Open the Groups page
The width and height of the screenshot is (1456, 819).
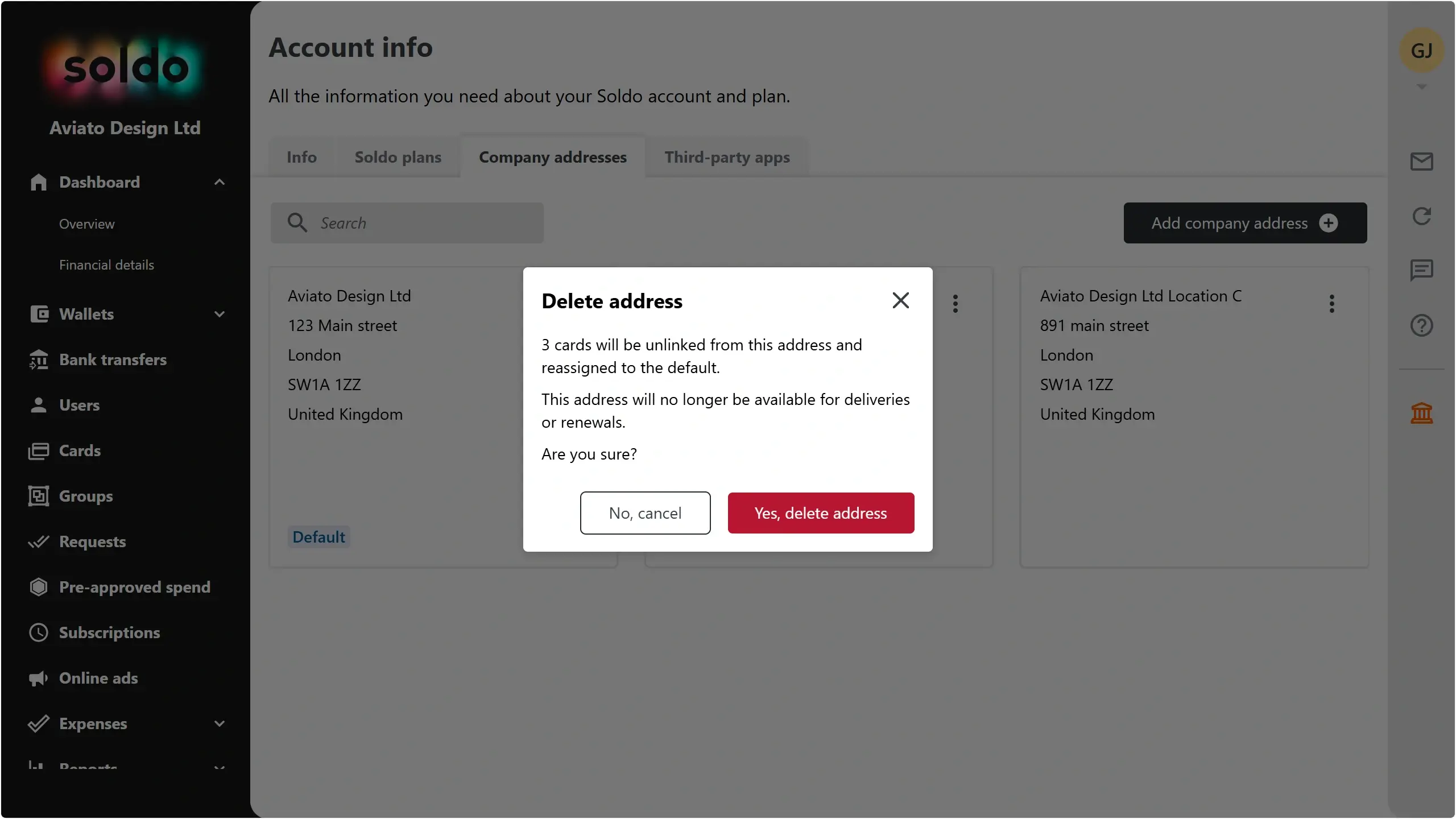point(86,496)
